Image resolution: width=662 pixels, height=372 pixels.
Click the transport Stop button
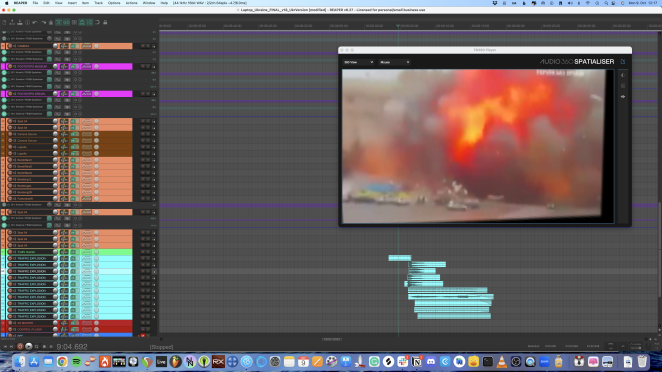(44, 347)
